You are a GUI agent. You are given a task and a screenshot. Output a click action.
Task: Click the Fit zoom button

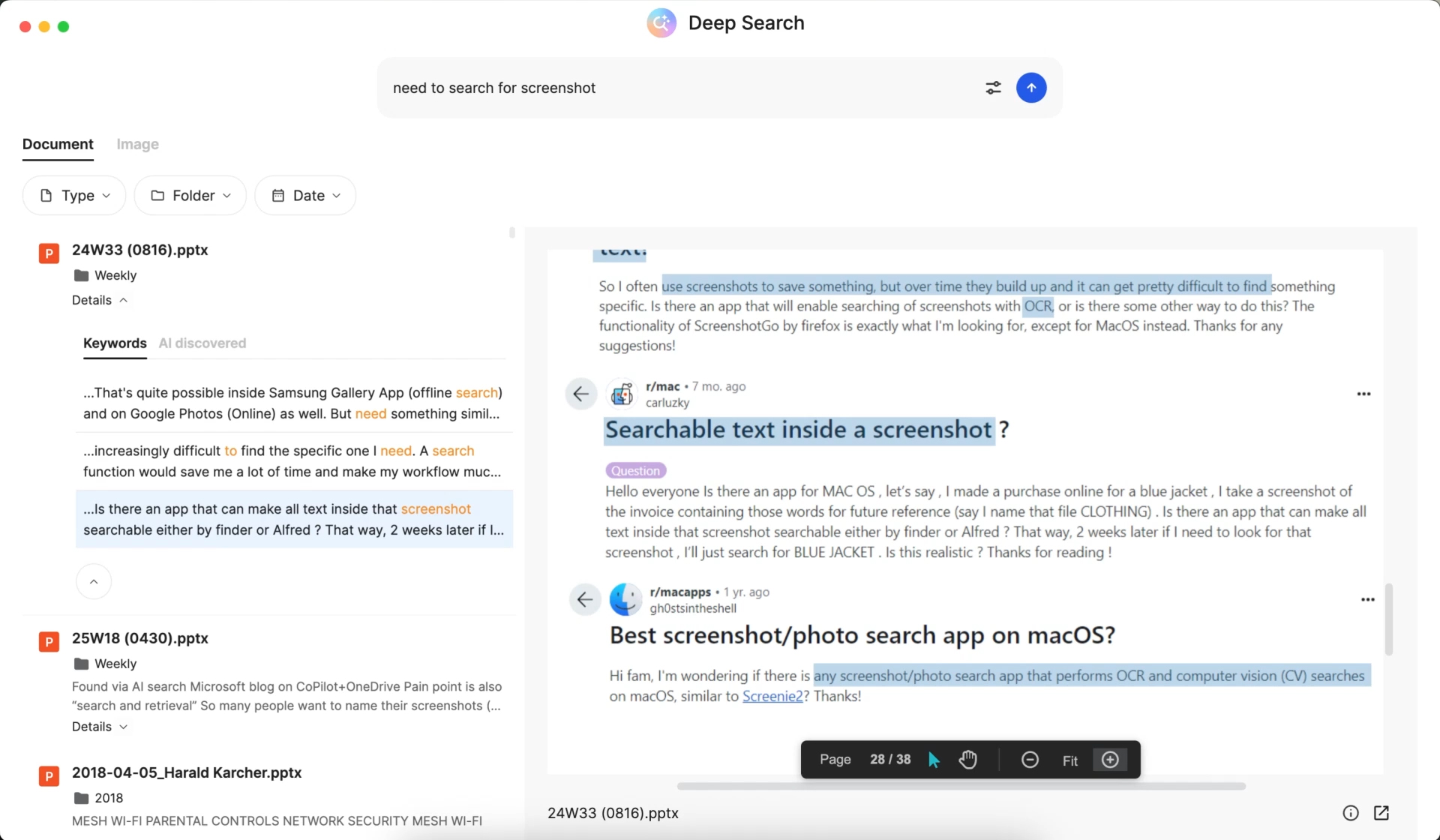click(x=1069, y=760)
